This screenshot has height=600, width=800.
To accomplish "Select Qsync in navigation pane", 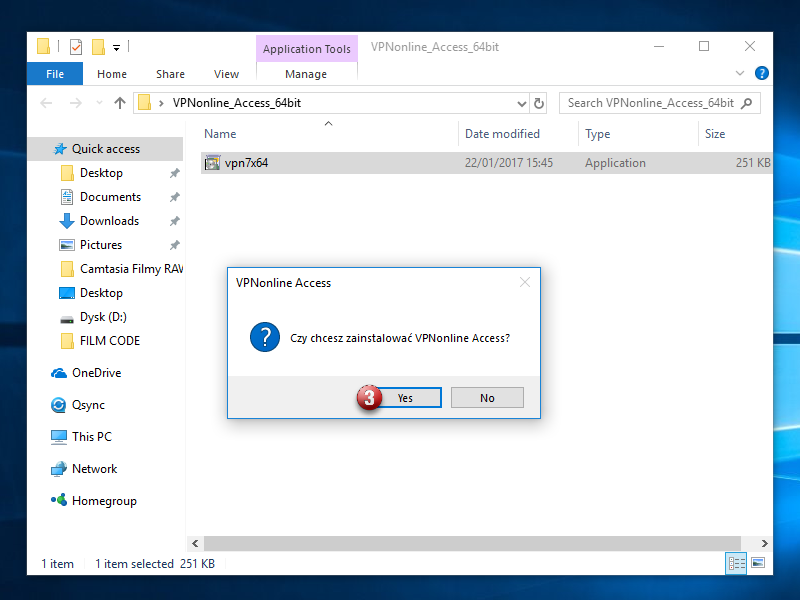I will point(88,405).
